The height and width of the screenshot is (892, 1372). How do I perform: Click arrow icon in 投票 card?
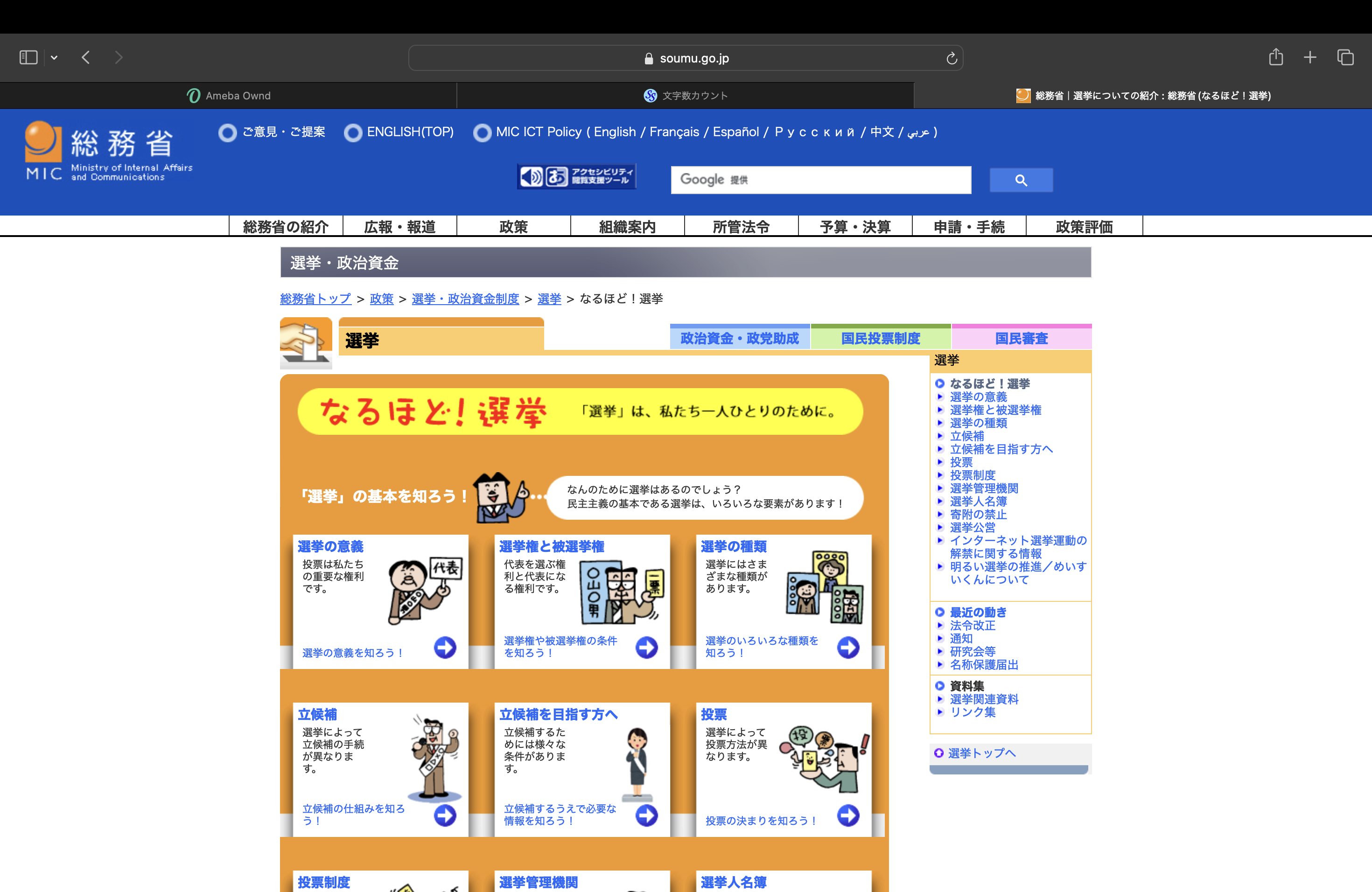tap(848, 815)
